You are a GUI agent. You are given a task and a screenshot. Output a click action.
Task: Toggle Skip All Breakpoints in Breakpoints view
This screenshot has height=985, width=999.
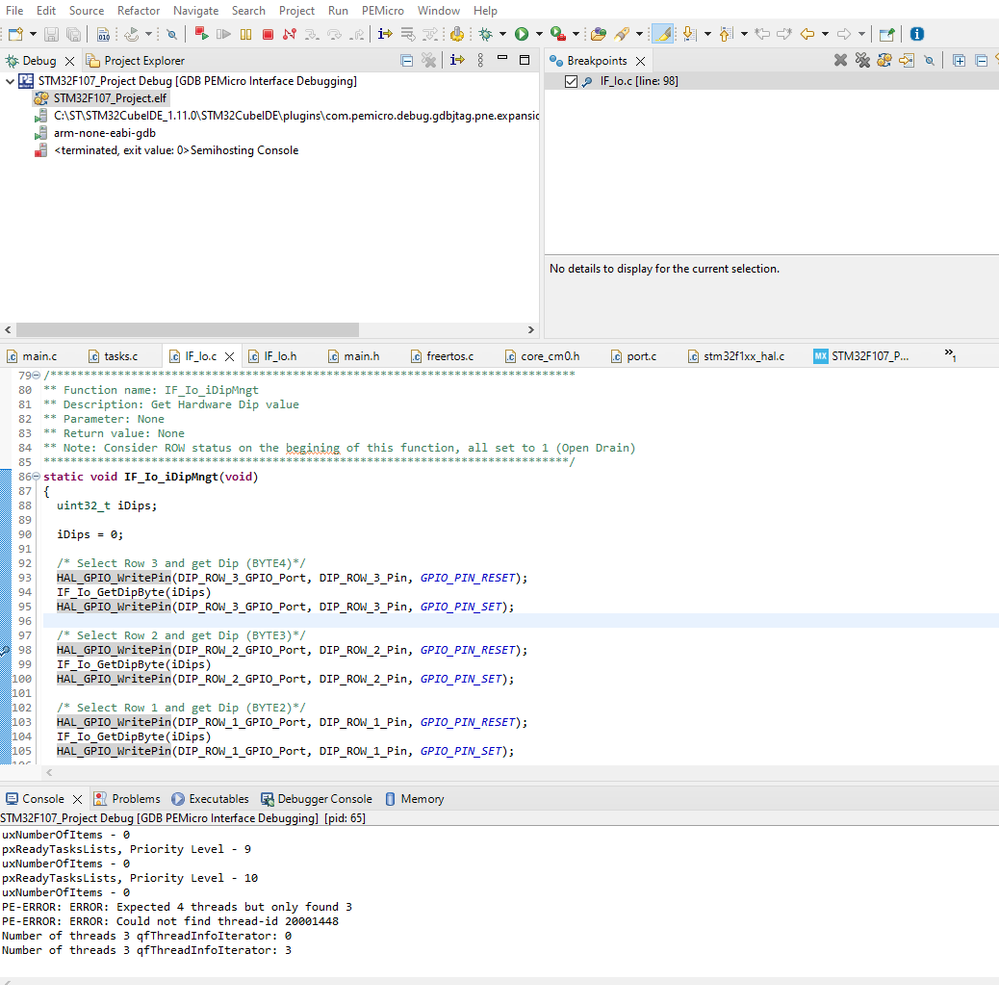pyautogui.click(x=930, y=61)
